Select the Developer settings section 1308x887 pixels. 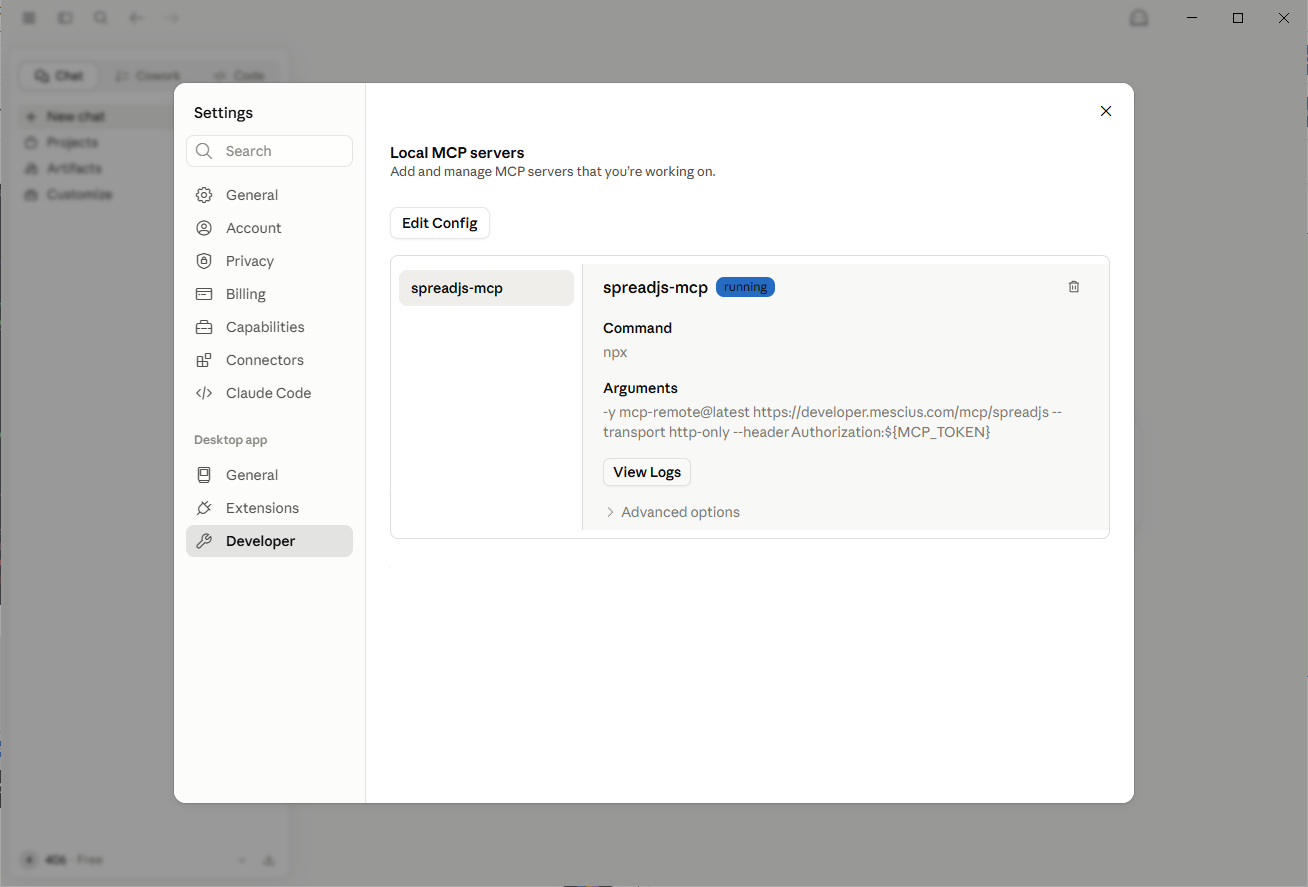click(269, 541)
